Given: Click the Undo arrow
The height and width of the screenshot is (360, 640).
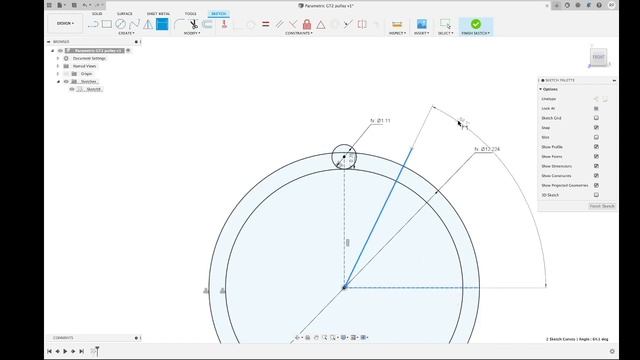Looking at the screenshot, I should coord(85,5).
